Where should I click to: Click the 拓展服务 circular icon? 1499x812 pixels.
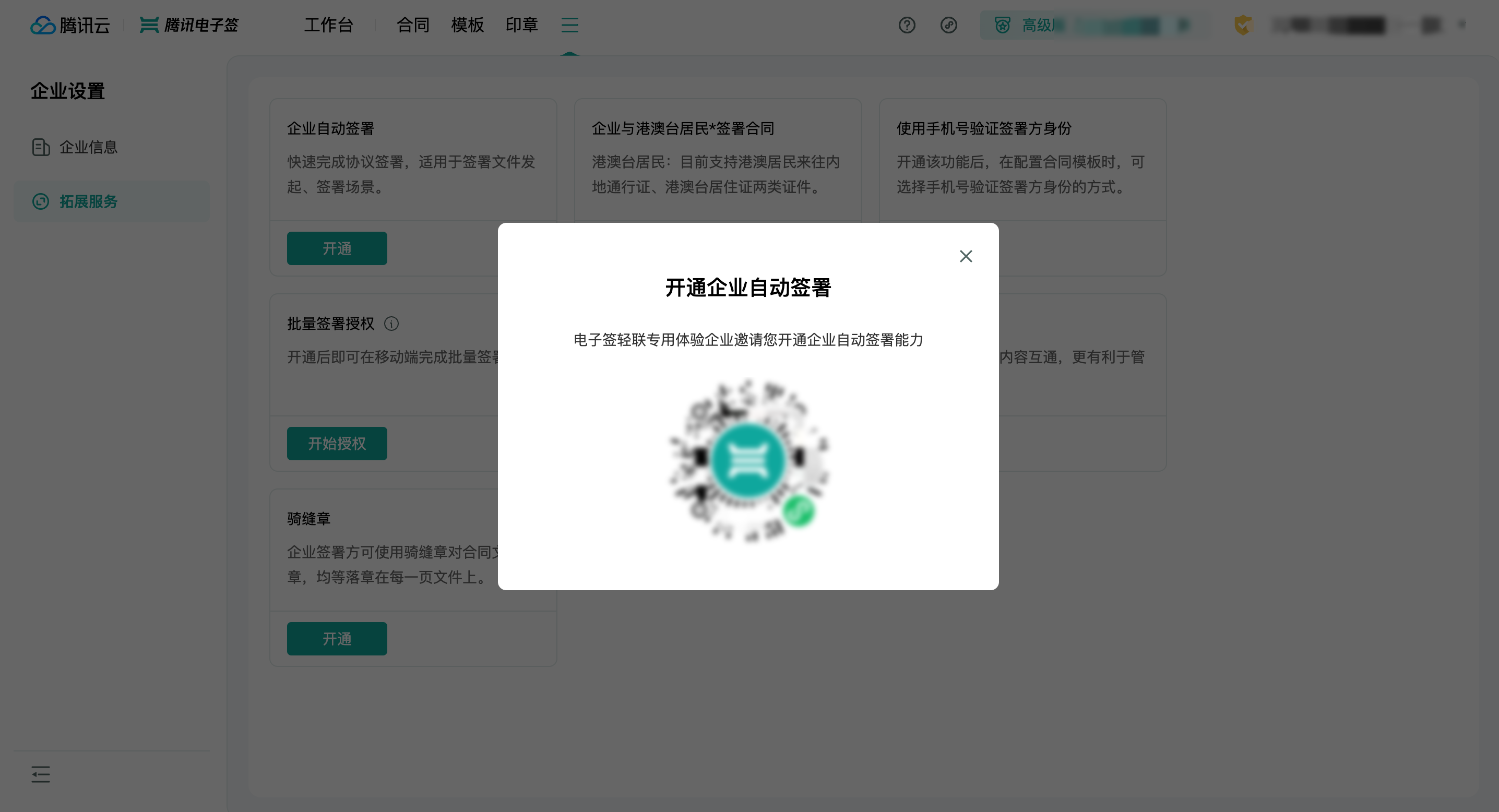coord(41,201)
